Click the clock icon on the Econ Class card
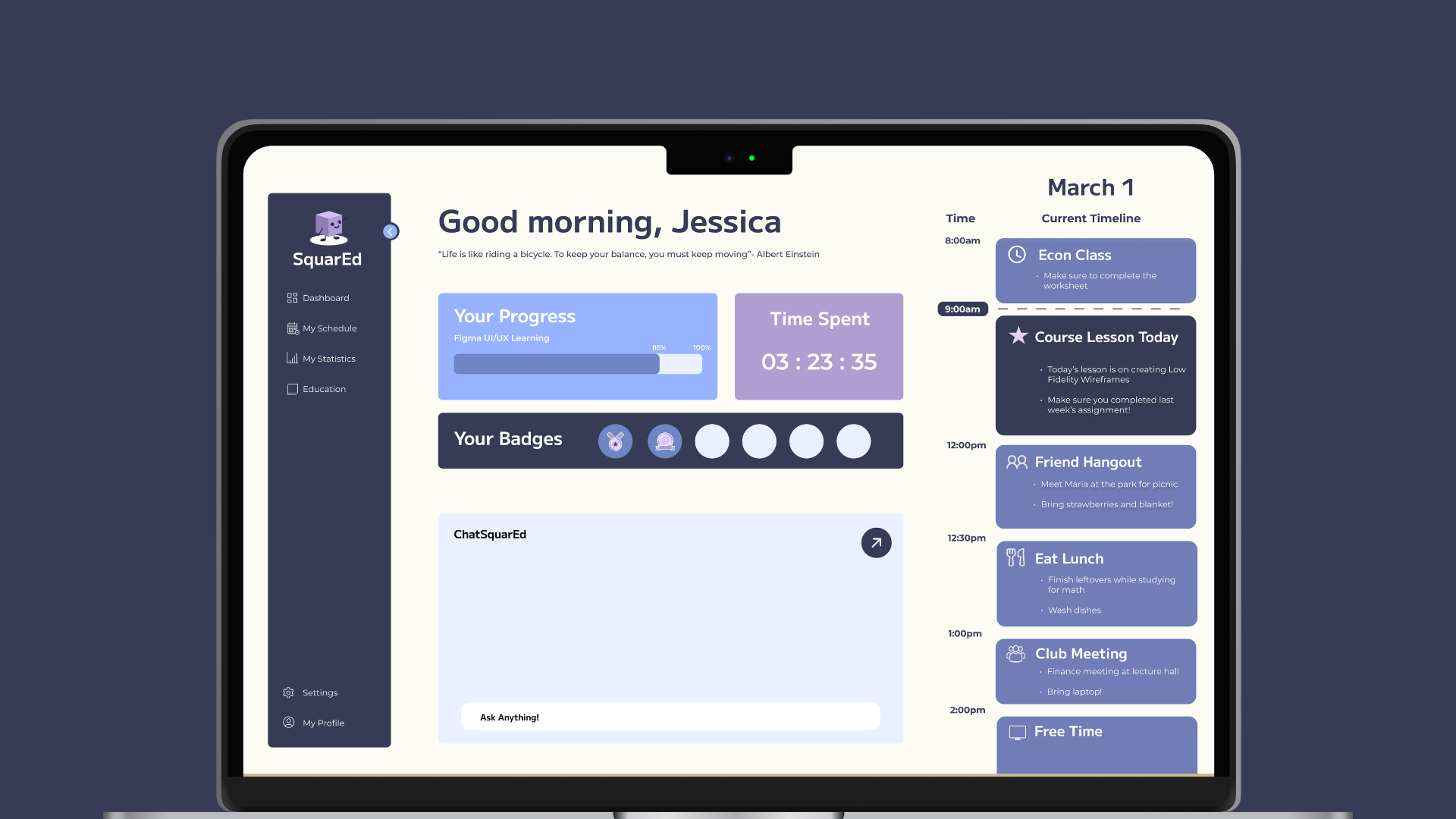The image size is (1456, 819). tap(1016, 255)
